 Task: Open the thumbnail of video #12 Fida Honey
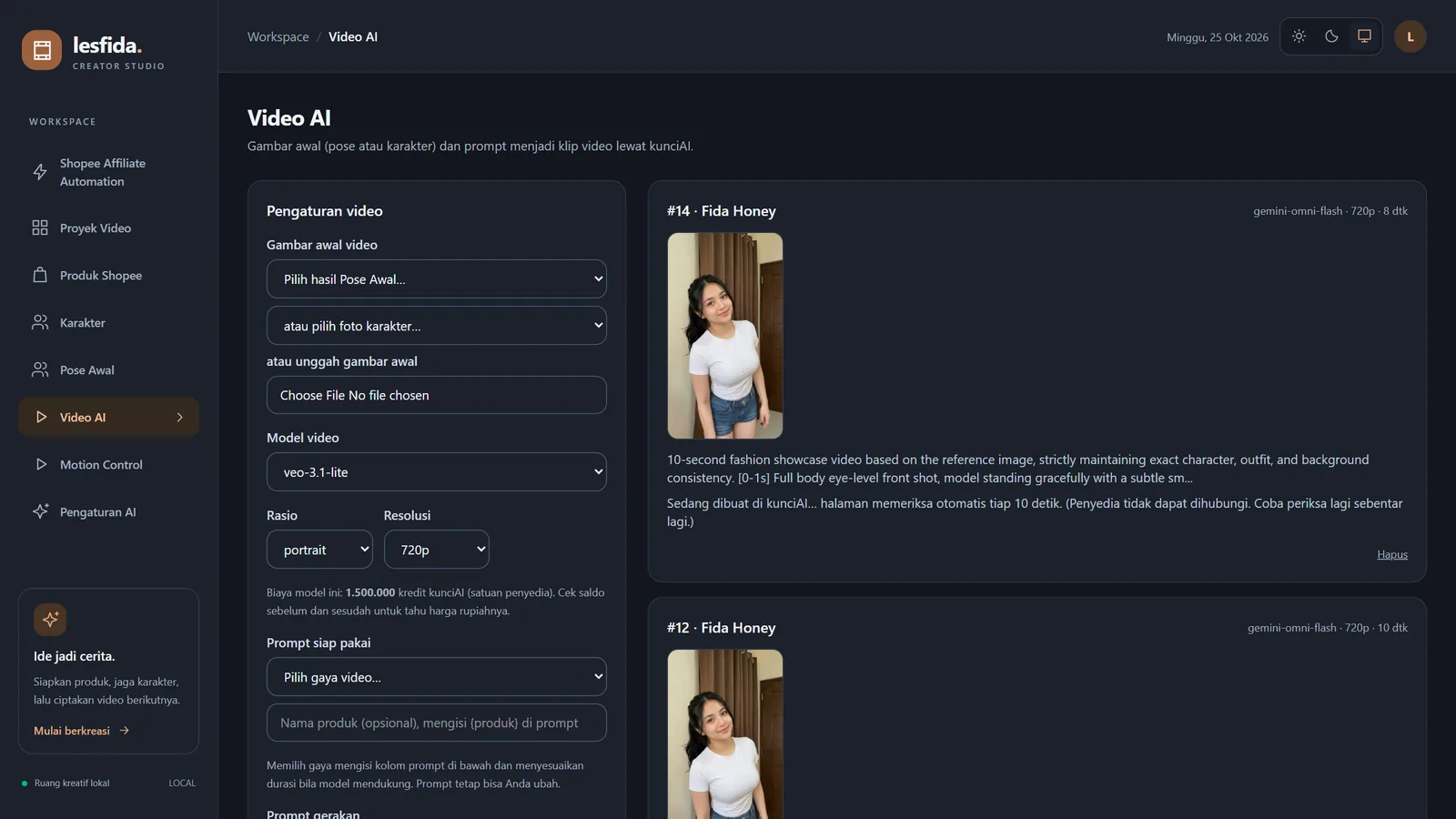pos(725,733)
